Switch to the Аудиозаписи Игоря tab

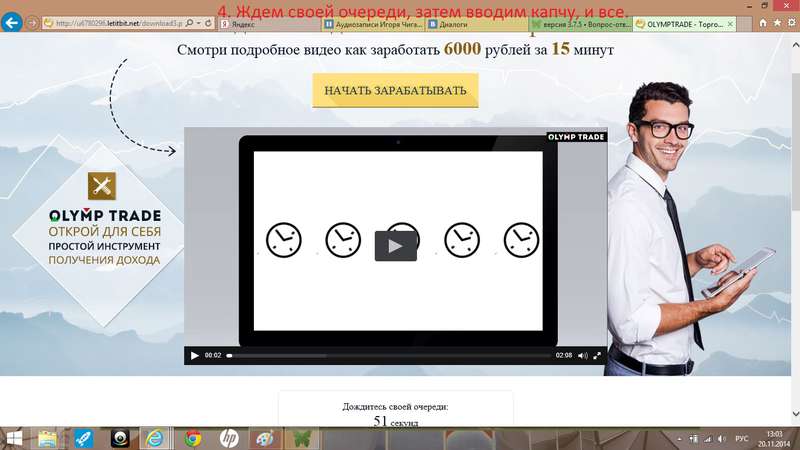pos(373,24)
